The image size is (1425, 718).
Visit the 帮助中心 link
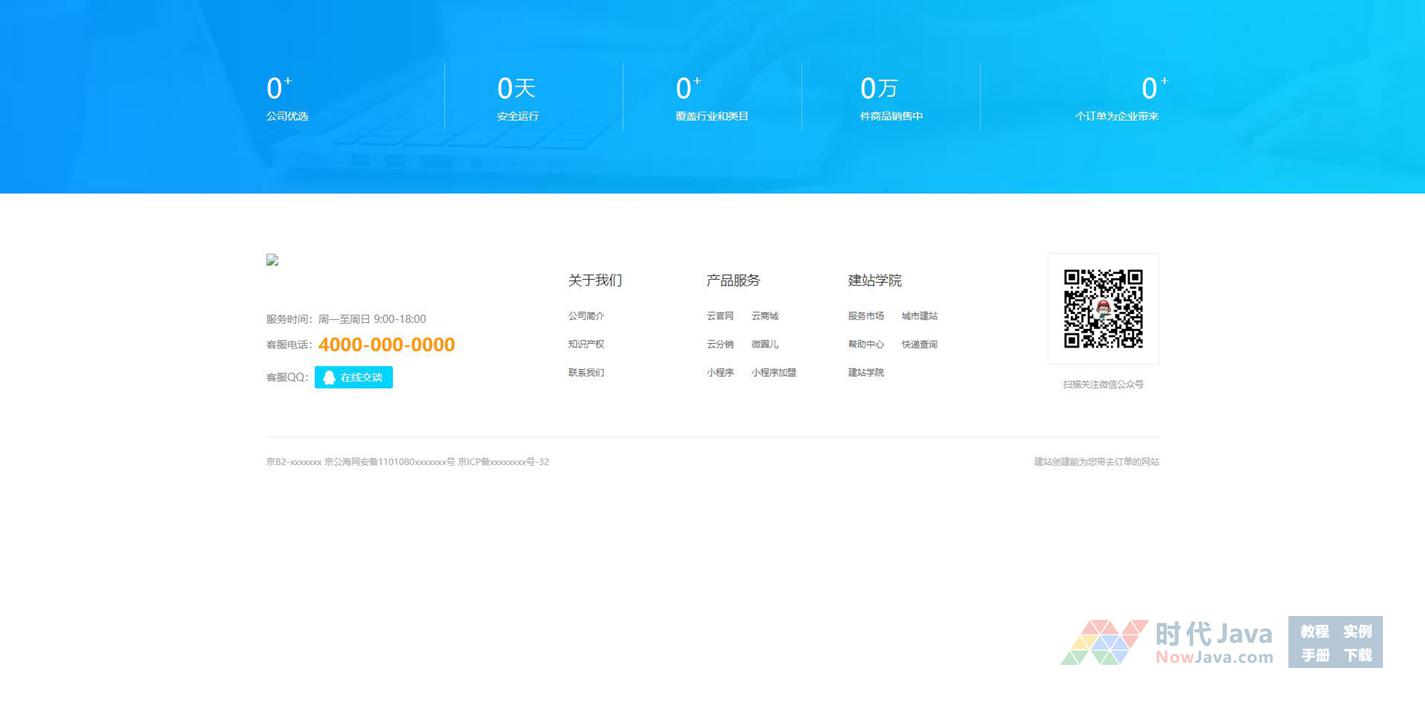pos(866,344)
